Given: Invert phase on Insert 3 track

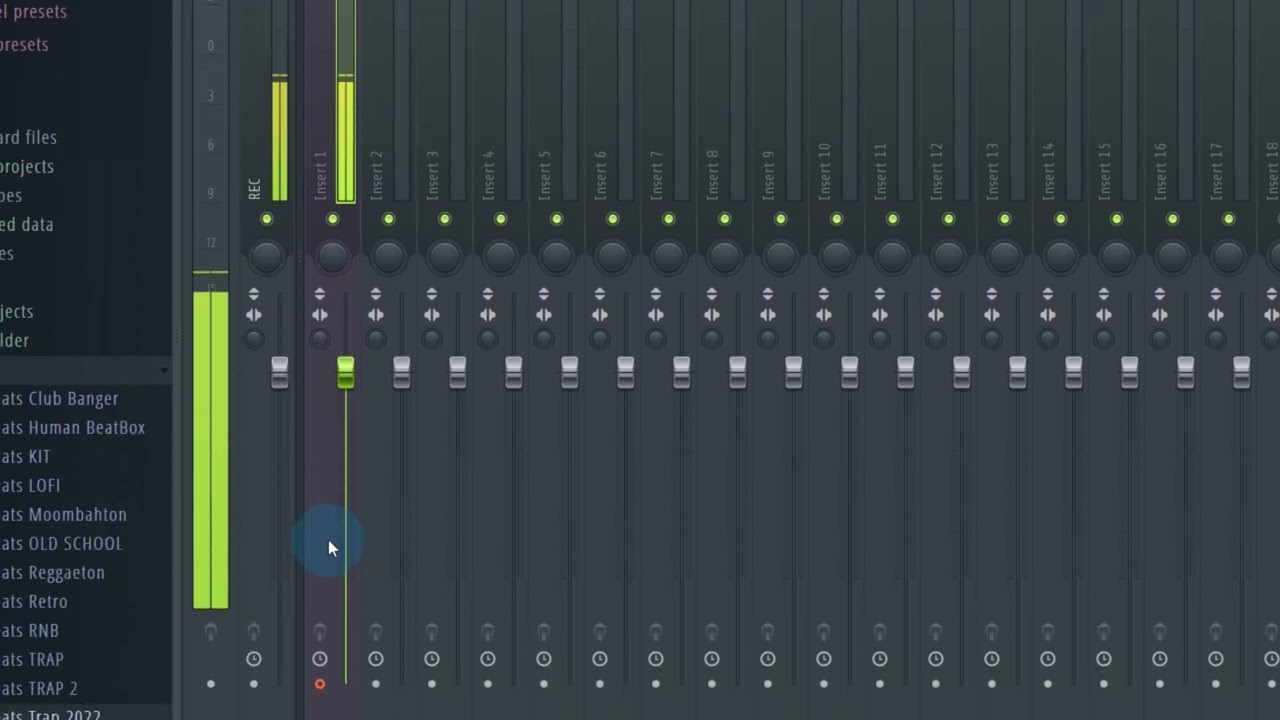Looking at the screenshot, I should click(x=432, y=294).
